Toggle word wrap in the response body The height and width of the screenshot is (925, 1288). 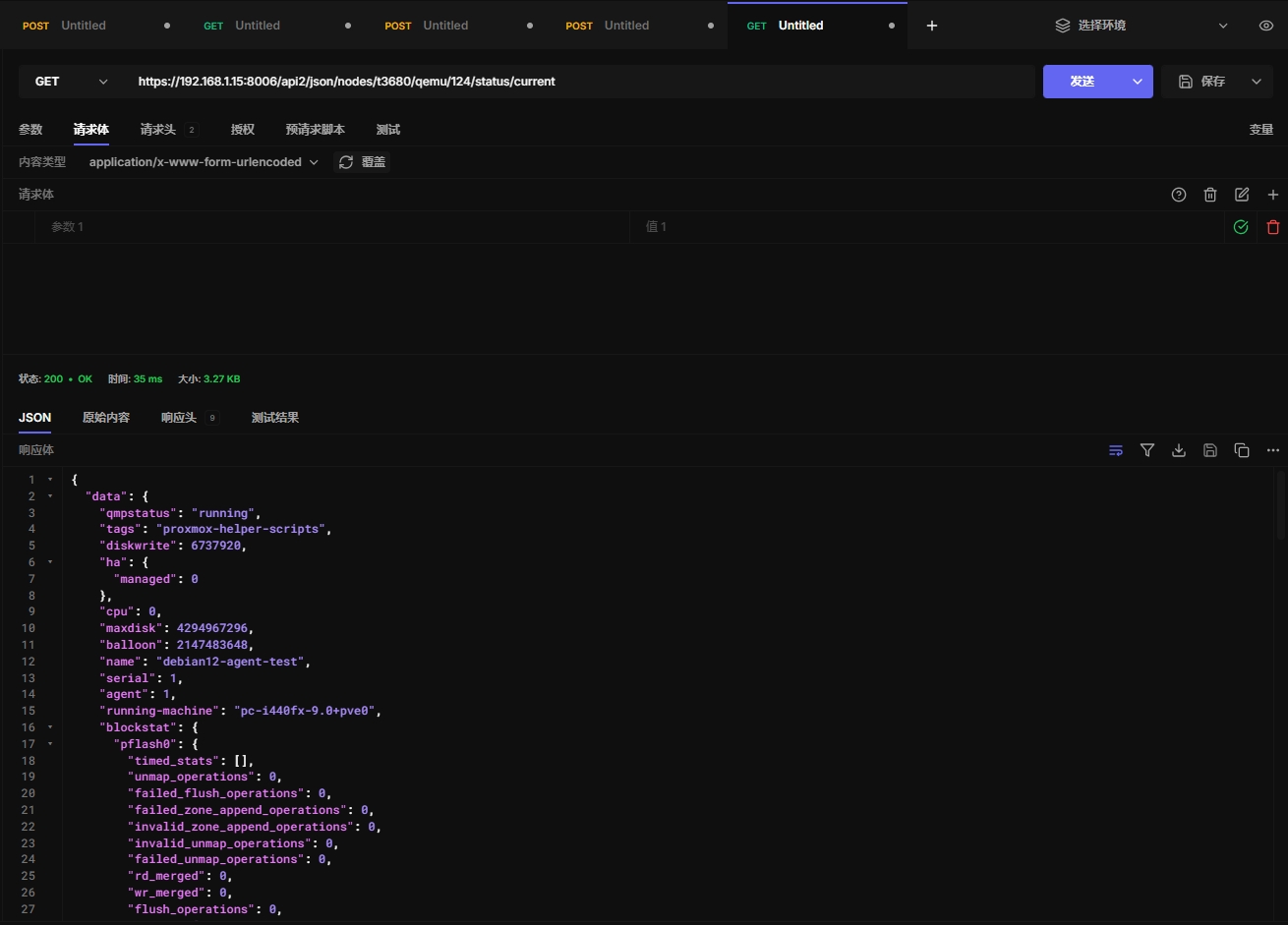coord(1115,450)
